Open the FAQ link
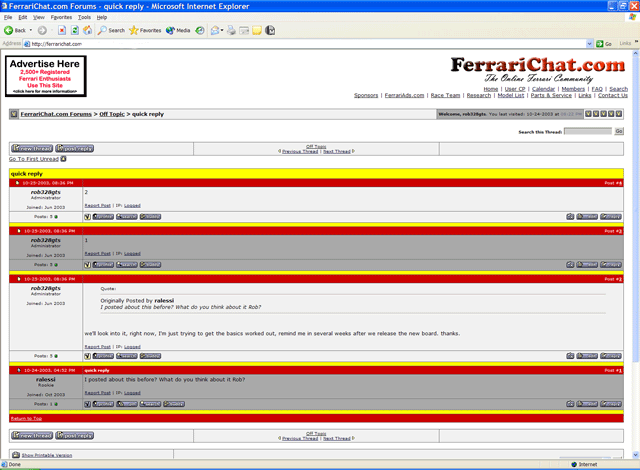 [597, 89]
